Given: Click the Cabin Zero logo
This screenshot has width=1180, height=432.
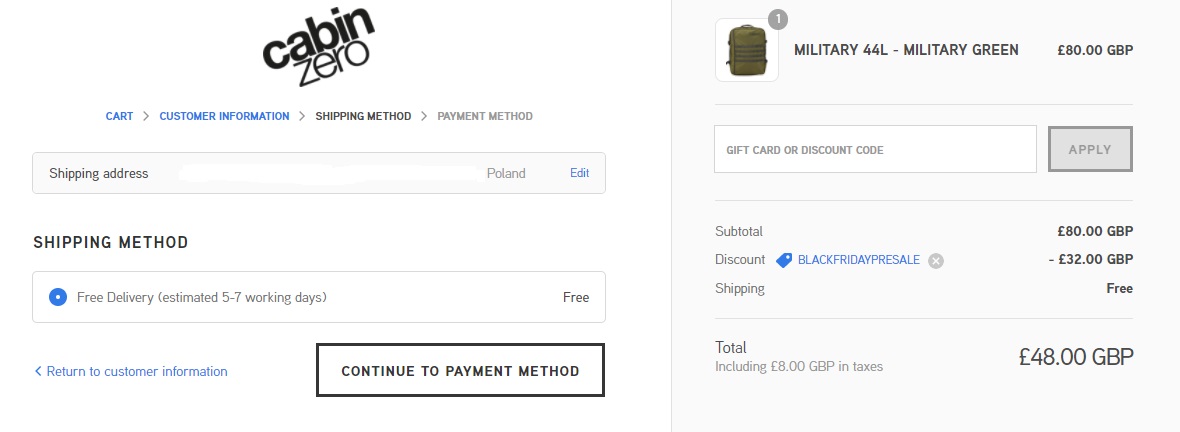Looking at the screenshot, I should [318, 47].
